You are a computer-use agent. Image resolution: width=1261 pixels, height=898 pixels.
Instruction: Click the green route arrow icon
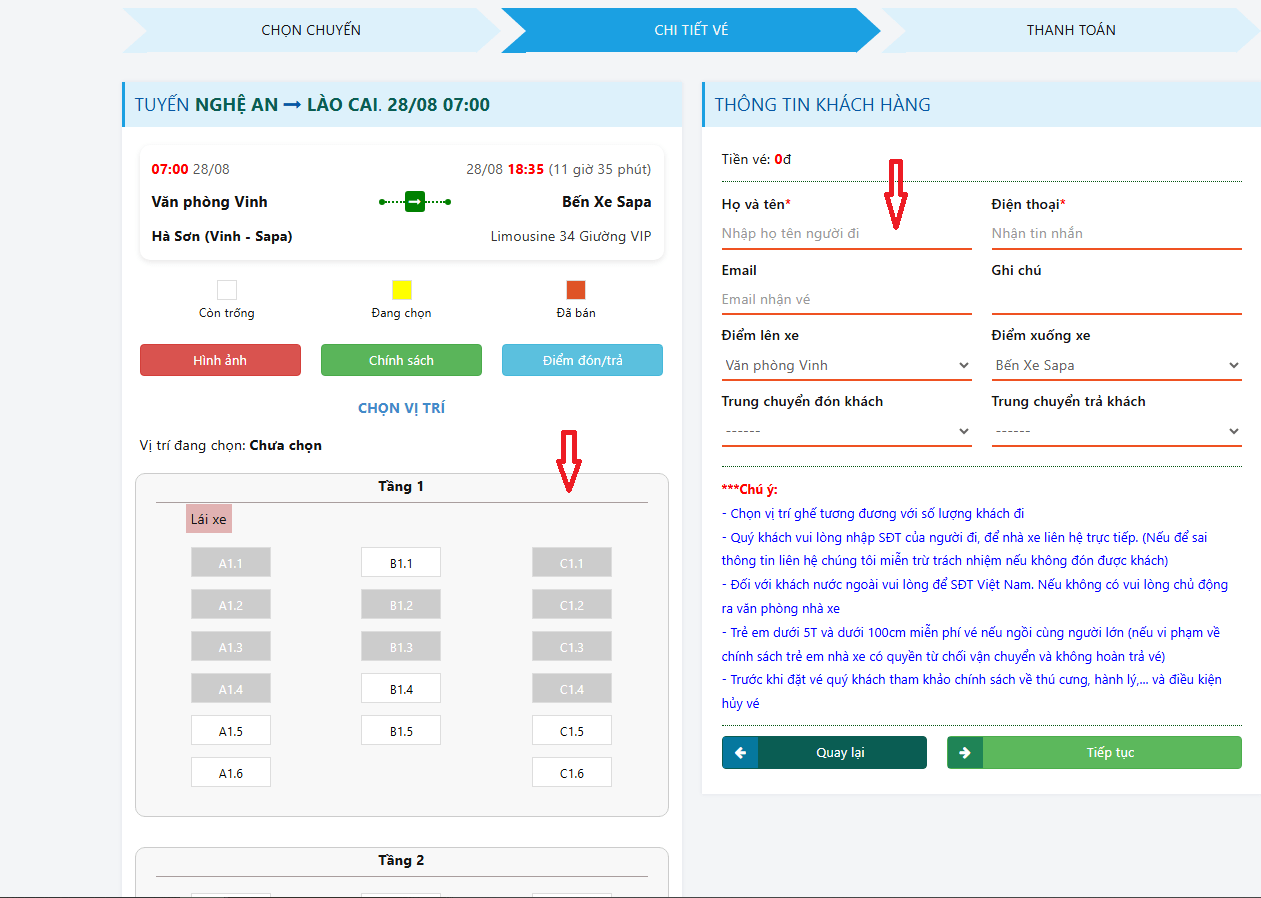415,202
